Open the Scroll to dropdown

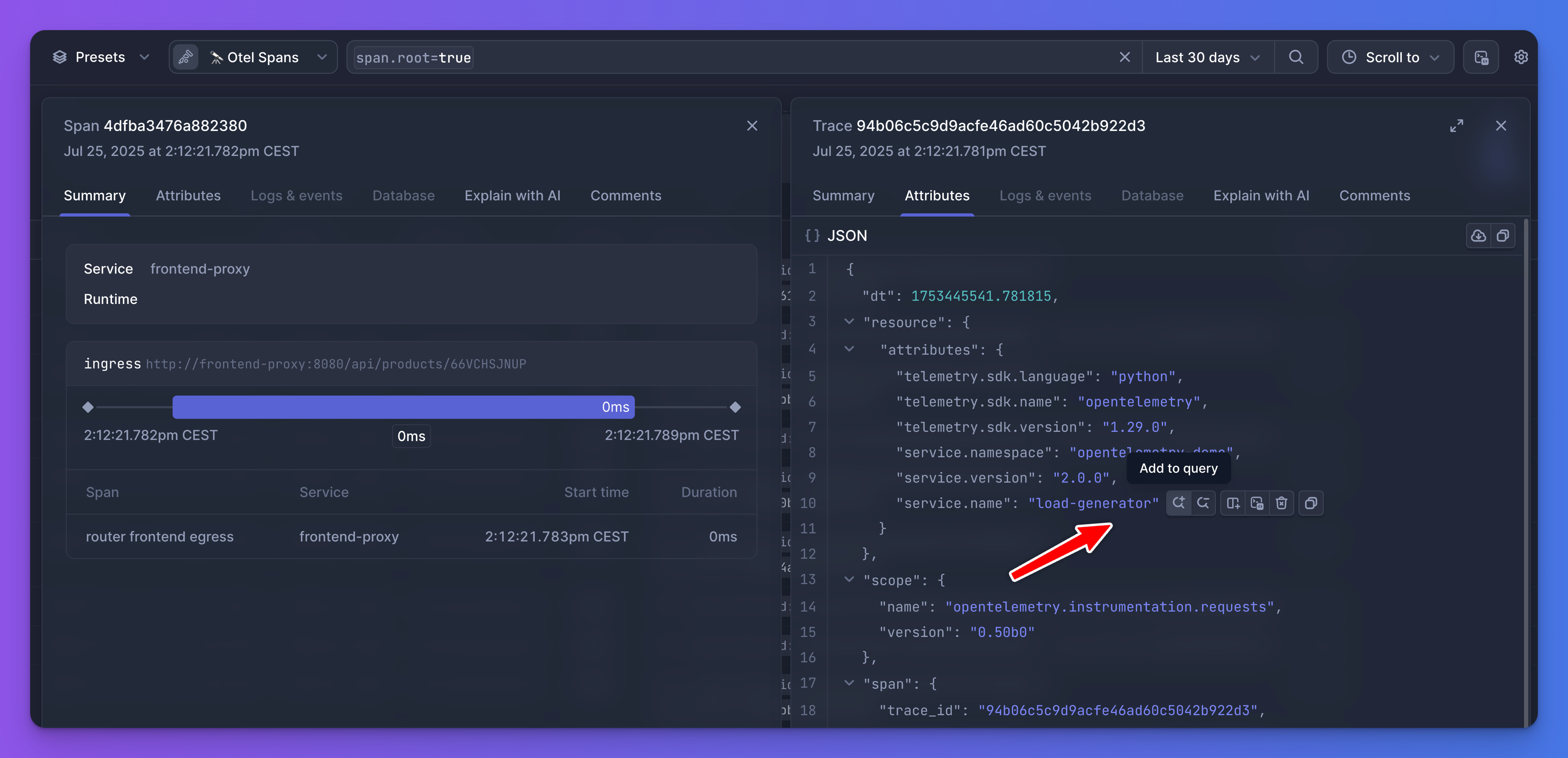pos(1391,57)
